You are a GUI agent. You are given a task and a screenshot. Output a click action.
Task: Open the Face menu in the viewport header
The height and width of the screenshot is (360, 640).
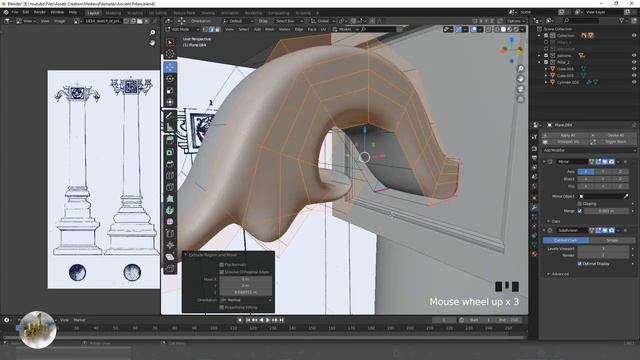pyautogui.click(x=312, y=29)
